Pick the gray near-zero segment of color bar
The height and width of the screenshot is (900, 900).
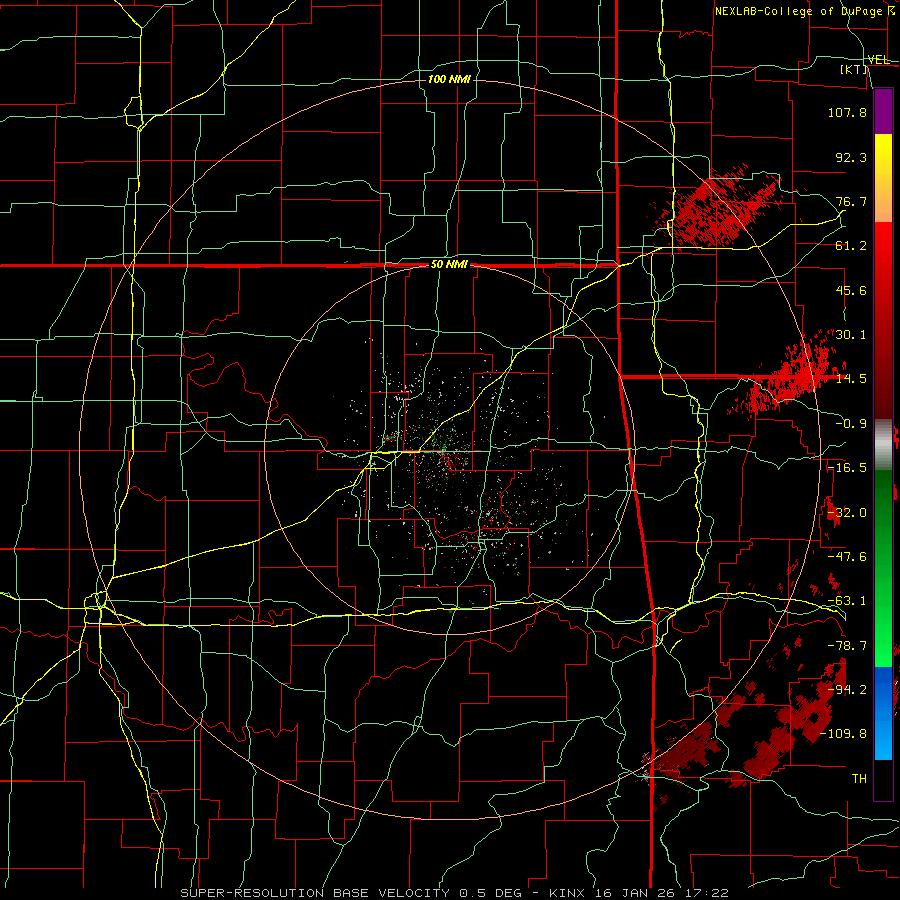pyautogui.click(x=883, y=444)
